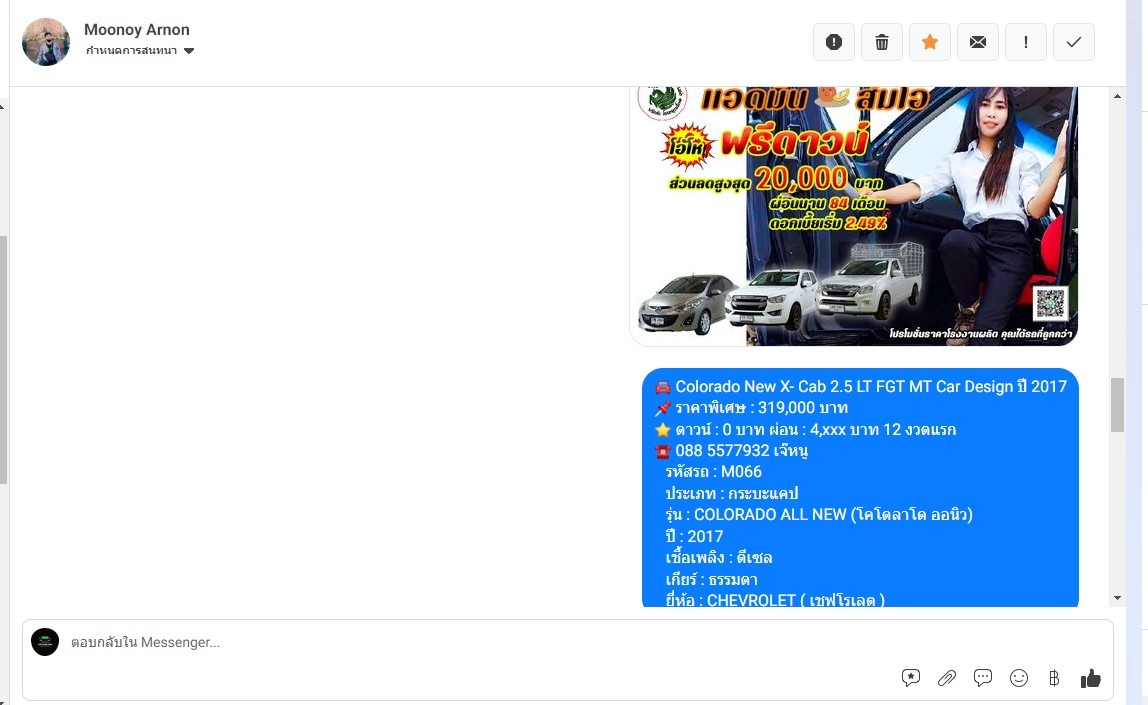Toggle the orange star favorite icon

(x=930, y=42)
